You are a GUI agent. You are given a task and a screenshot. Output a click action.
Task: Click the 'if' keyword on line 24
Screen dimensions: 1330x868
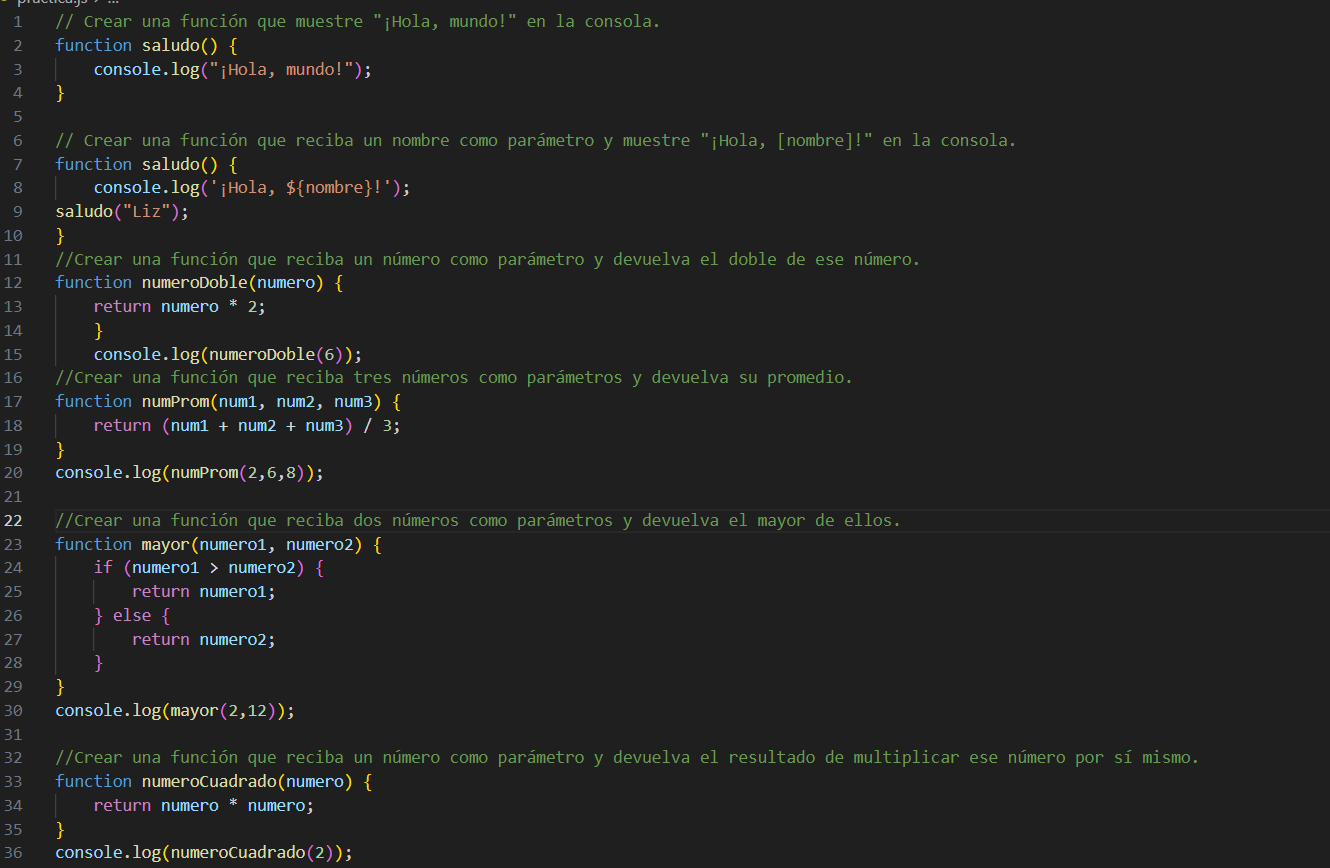point(103,568)
